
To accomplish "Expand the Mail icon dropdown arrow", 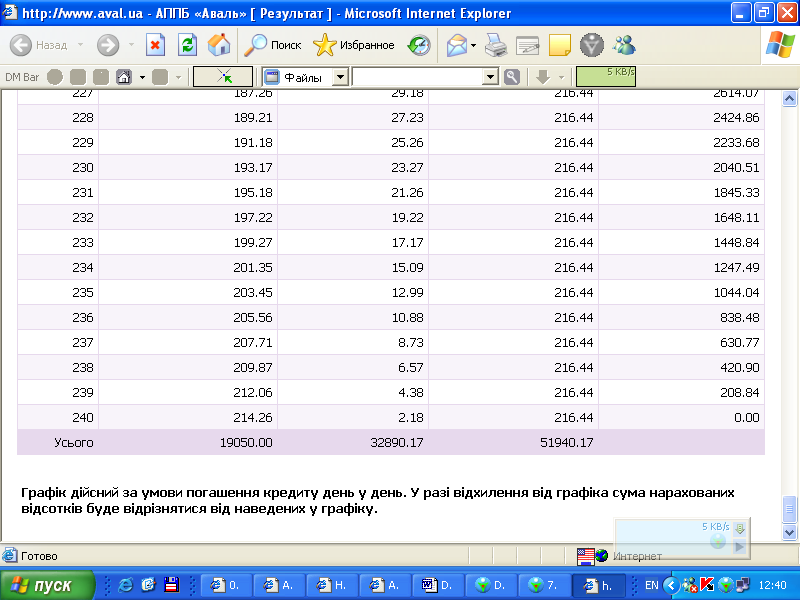I will click(473, 46).
